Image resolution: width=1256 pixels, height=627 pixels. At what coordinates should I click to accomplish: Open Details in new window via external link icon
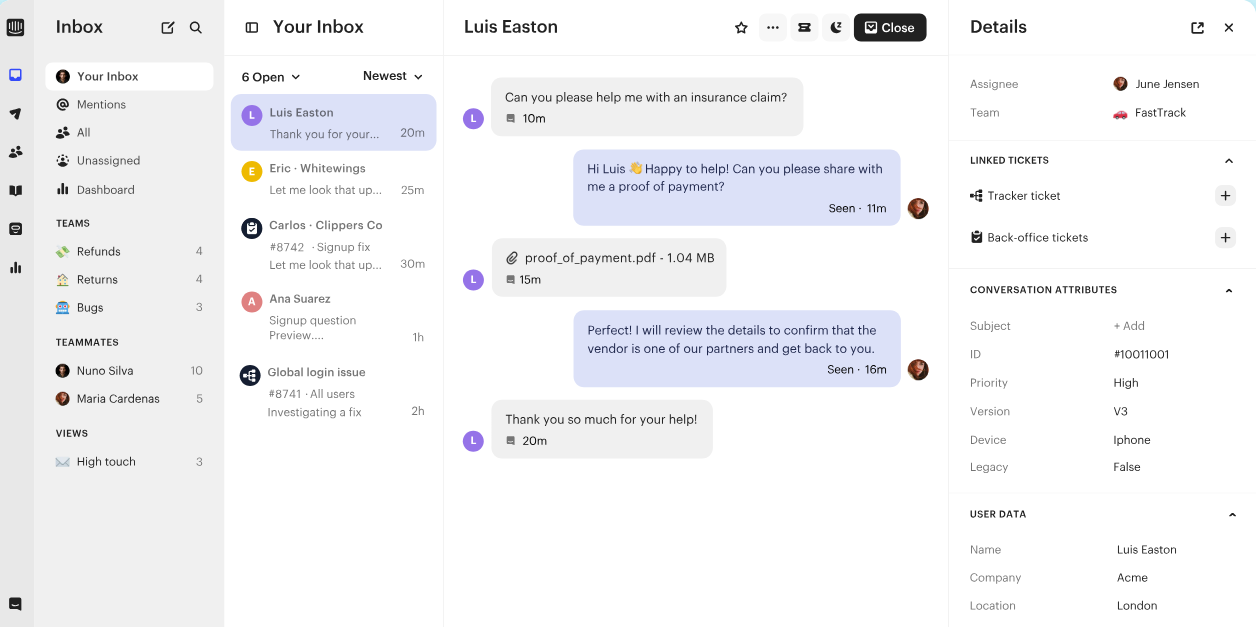(1197, 27)
